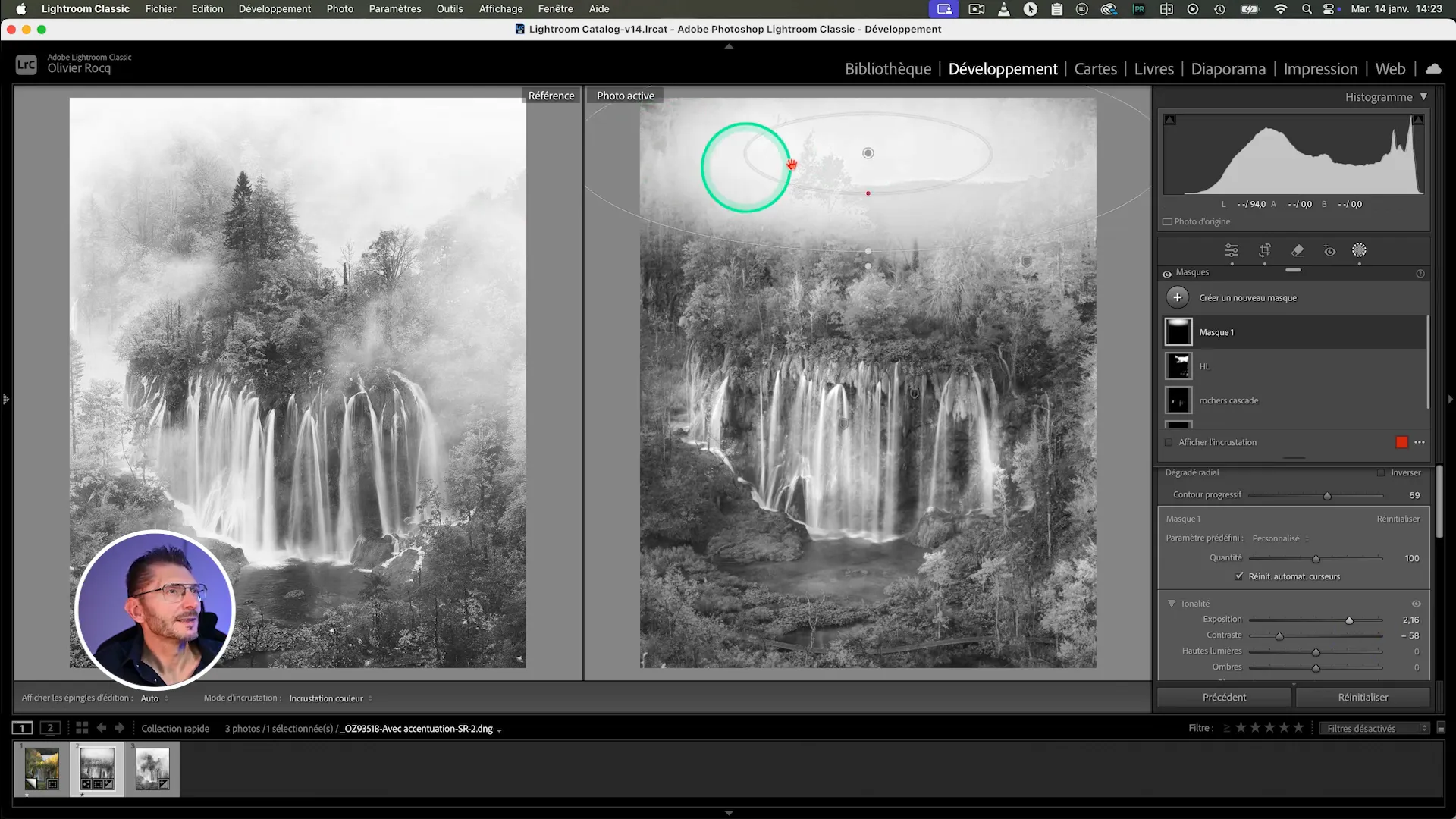1456x819 pixels.
Task: Activate the Masking tool icon
Action: [x=1359, y=250]
